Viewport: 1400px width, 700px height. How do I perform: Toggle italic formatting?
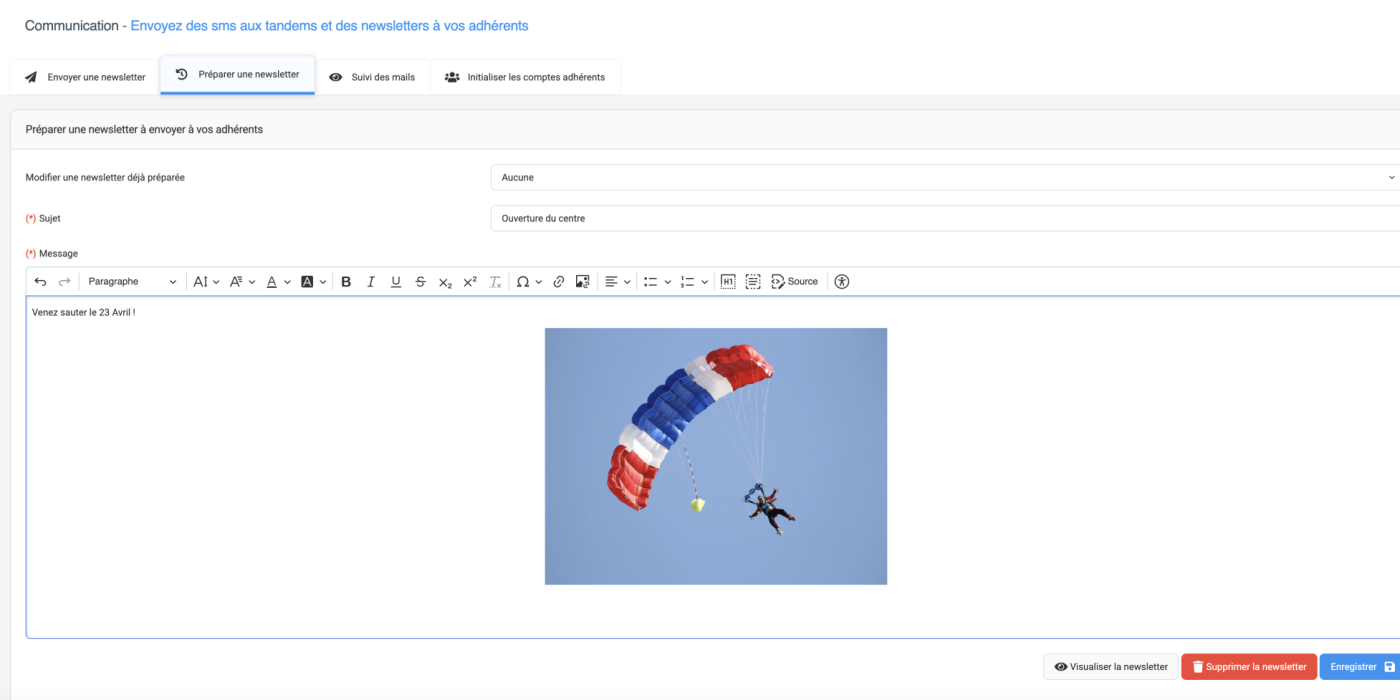(x=371, y=282)
